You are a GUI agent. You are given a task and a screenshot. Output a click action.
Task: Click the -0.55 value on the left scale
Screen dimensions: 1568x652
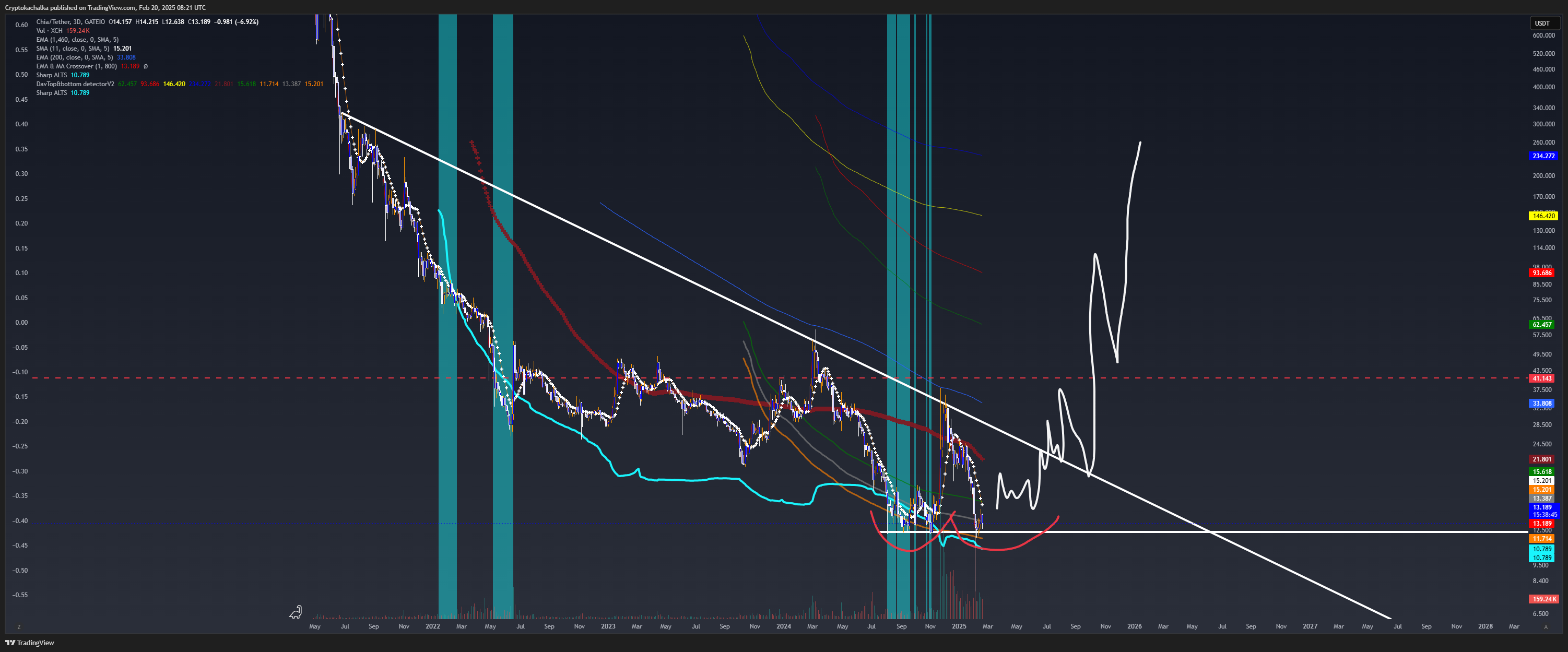pos(20,595)
